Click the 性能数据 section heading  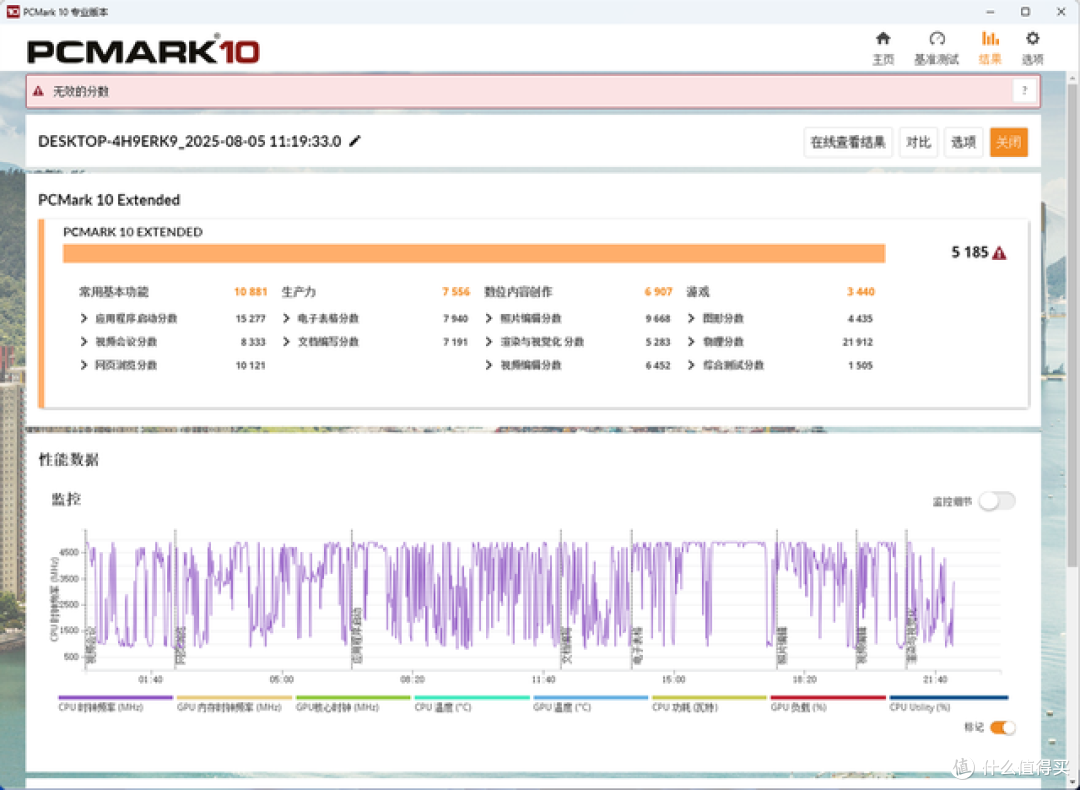point(68,459)
